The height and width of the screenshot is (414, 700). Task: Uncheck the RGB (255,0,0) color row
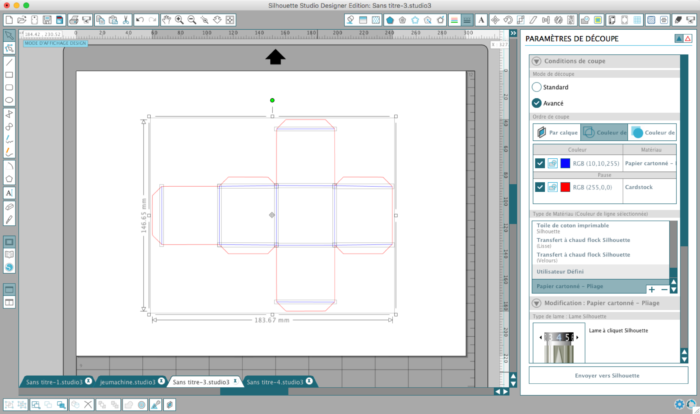[540, 187]
